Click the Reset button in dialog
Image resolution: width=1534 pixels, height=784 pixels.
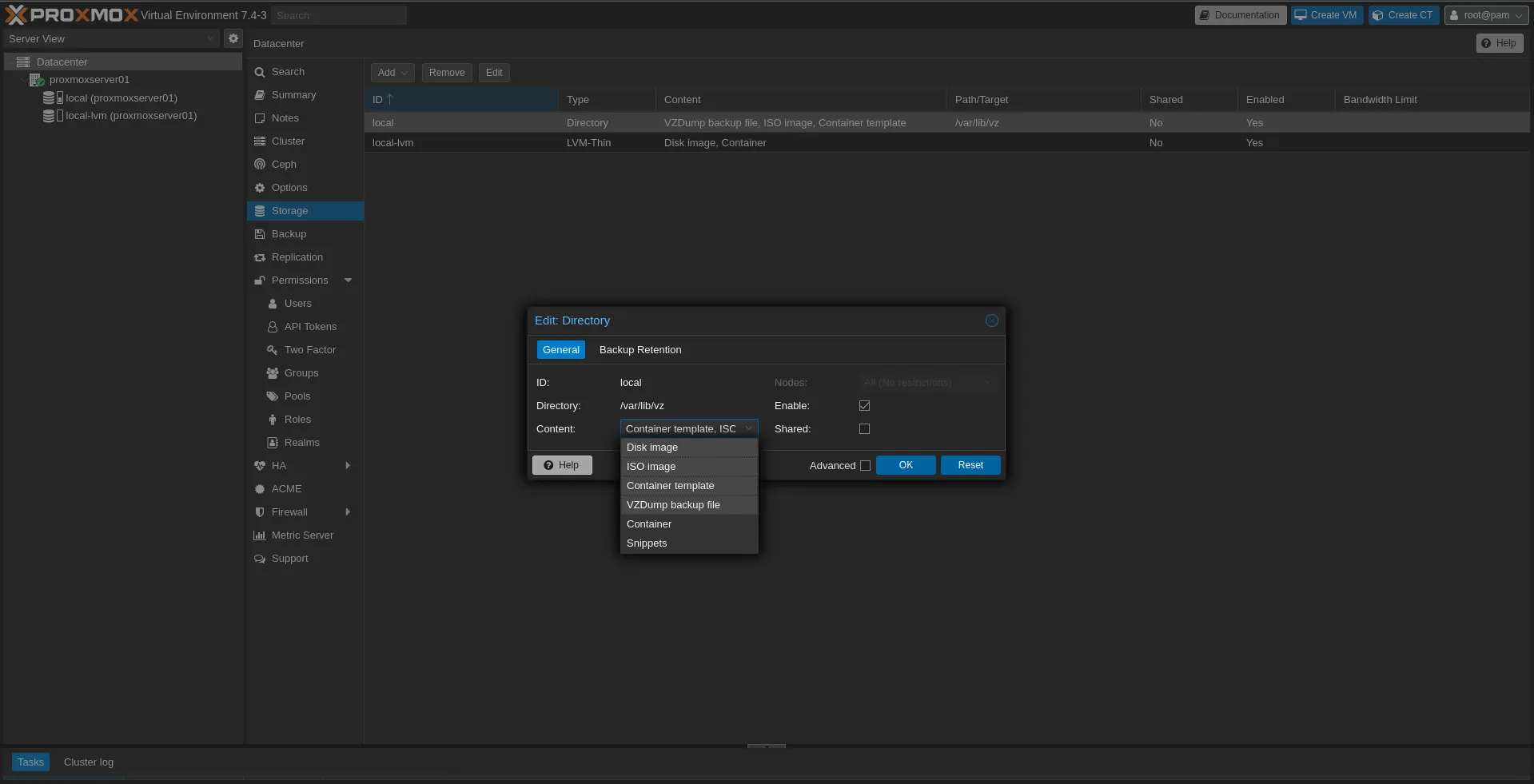pyautogui.click(x=970, y=465)
